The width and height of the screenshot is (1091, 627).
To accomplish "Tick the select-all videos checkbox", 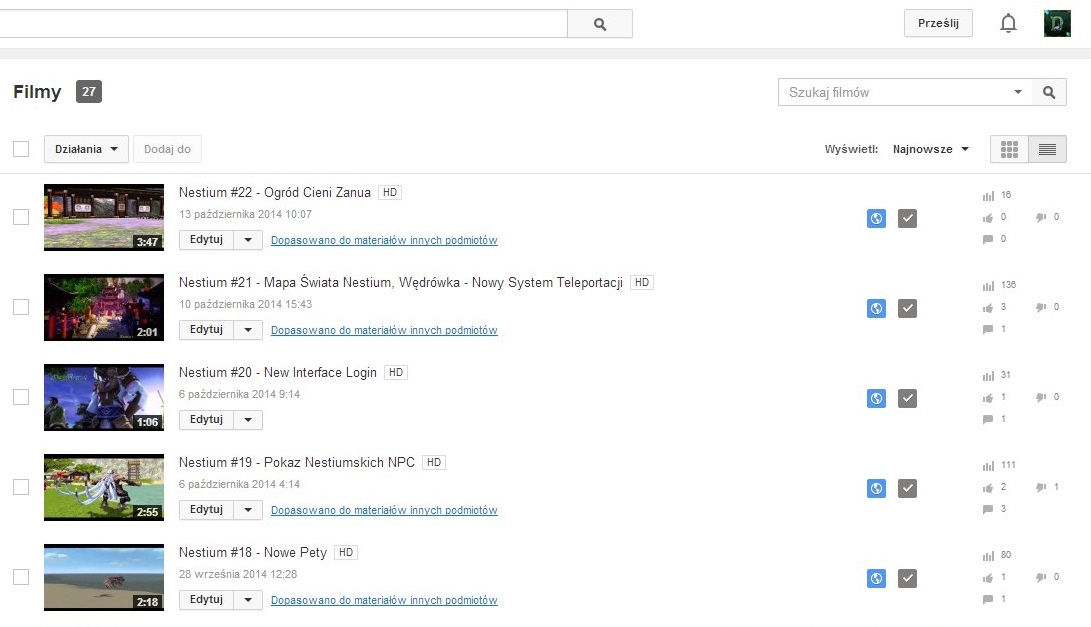I will click(21, 149).
